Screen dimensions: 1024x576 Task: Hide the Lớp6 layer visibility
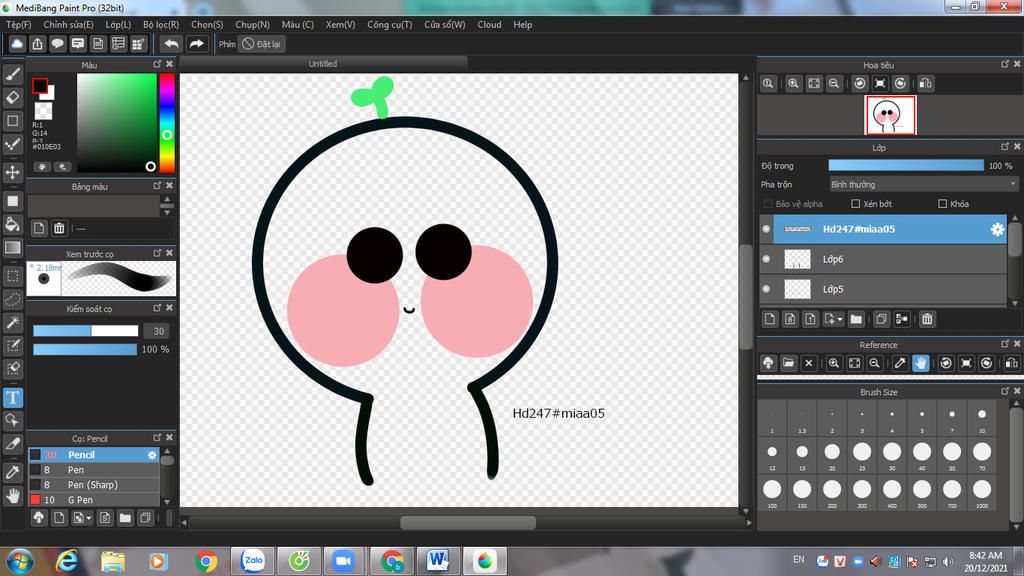pyautogui.click(x=767, y=259)
